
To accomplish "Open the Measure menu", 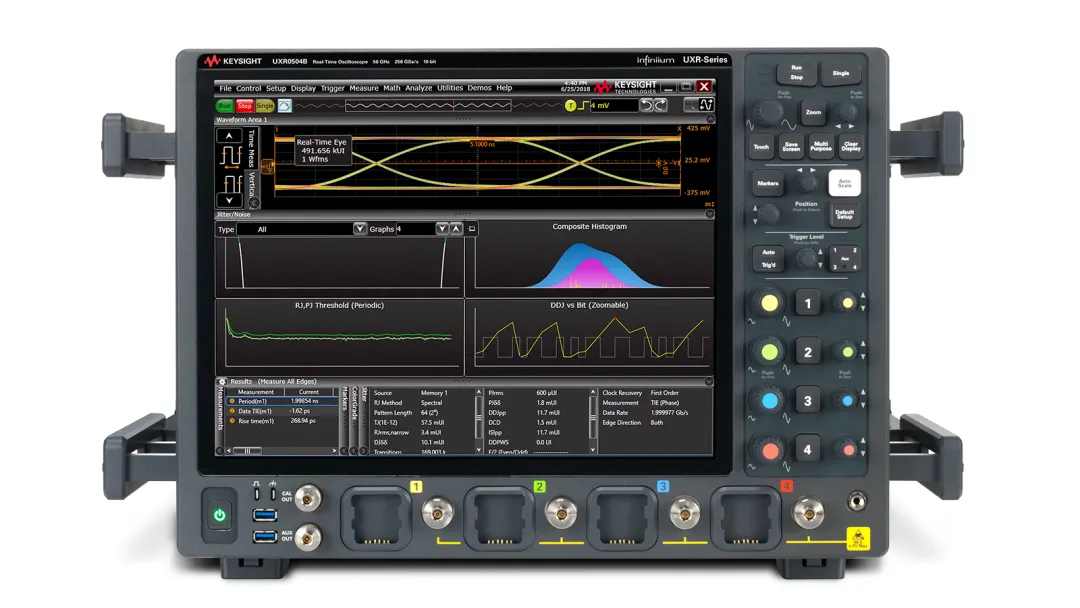I will [x=364, y=88].
